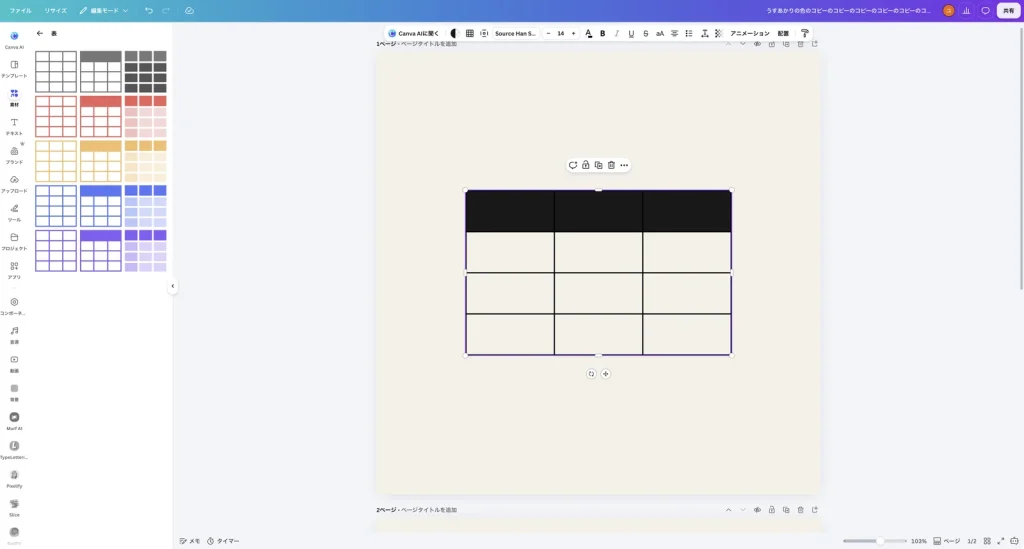1024x549 pixels.
Task: Move page 1 down with the chevron
Action: [x=743, y=44]
